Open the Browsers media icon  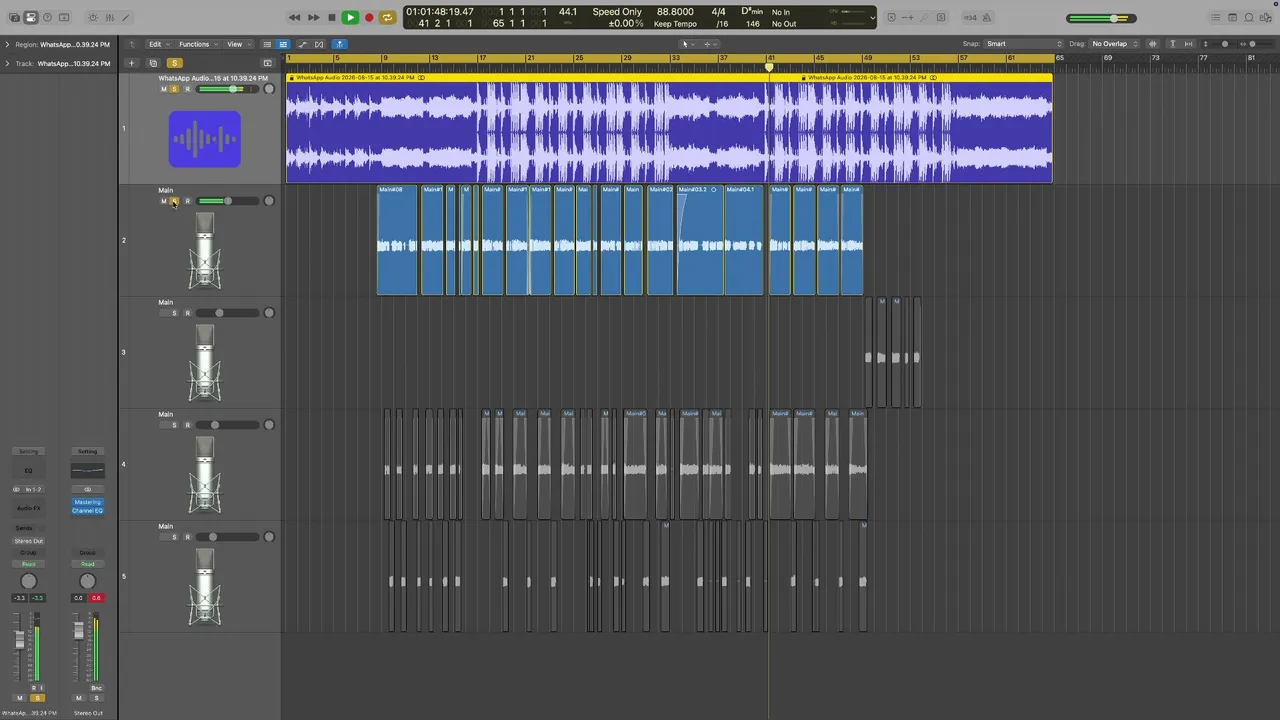(x=1266, y=17)
